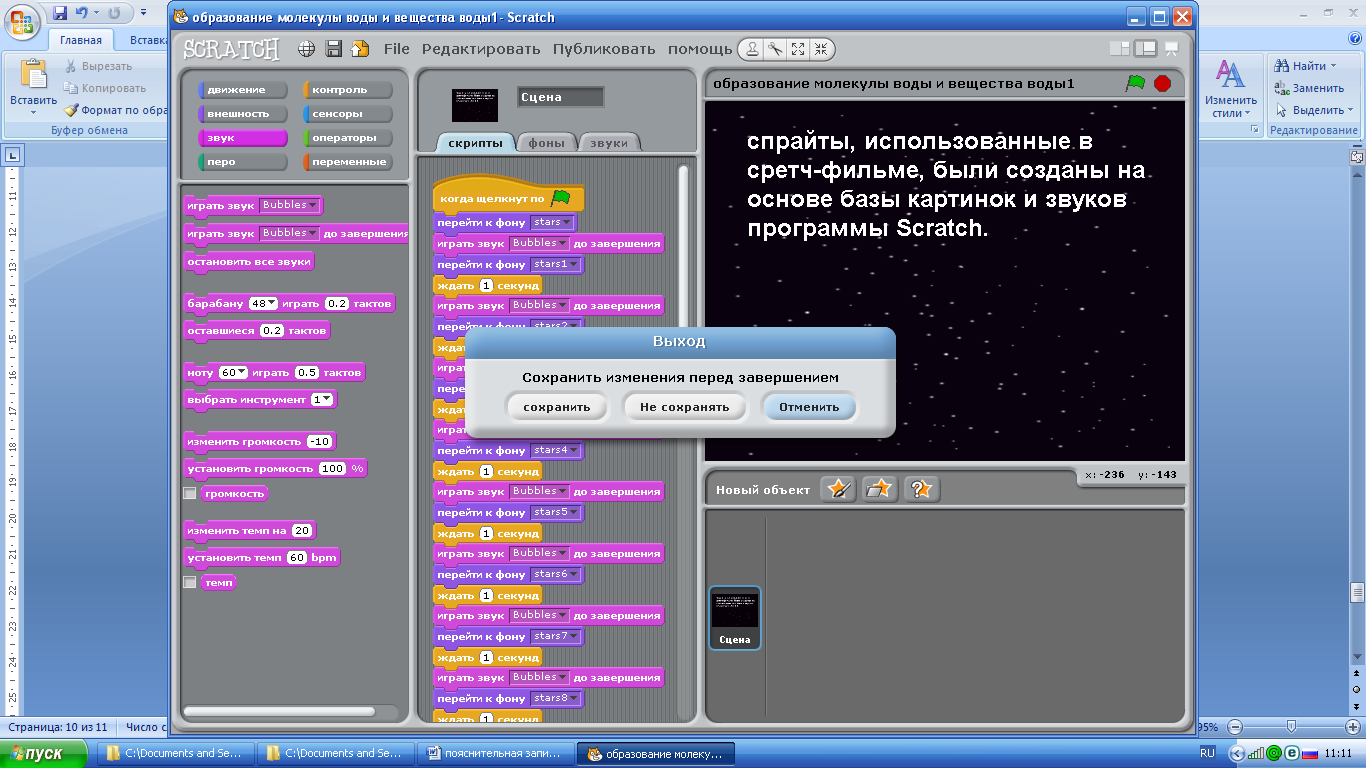The height and width of the screenshot is (768, 1366).
Task: Switch to the звуки tab
Action: click(609, 143)
